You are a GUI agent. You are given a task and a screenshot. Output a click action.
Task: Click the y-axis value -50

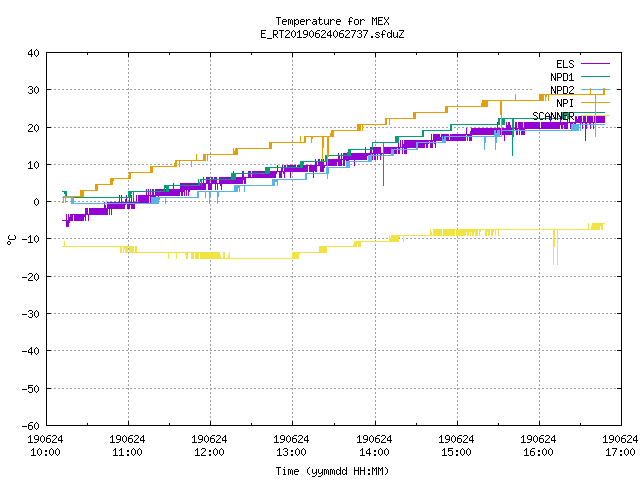[31, 389]
